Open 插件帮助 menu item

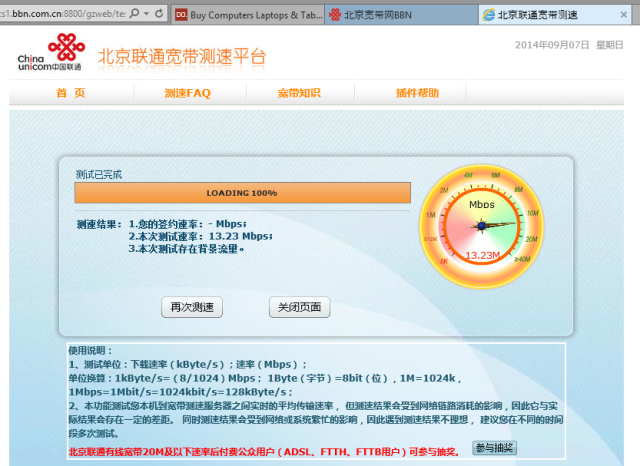(x=417, y=93)
